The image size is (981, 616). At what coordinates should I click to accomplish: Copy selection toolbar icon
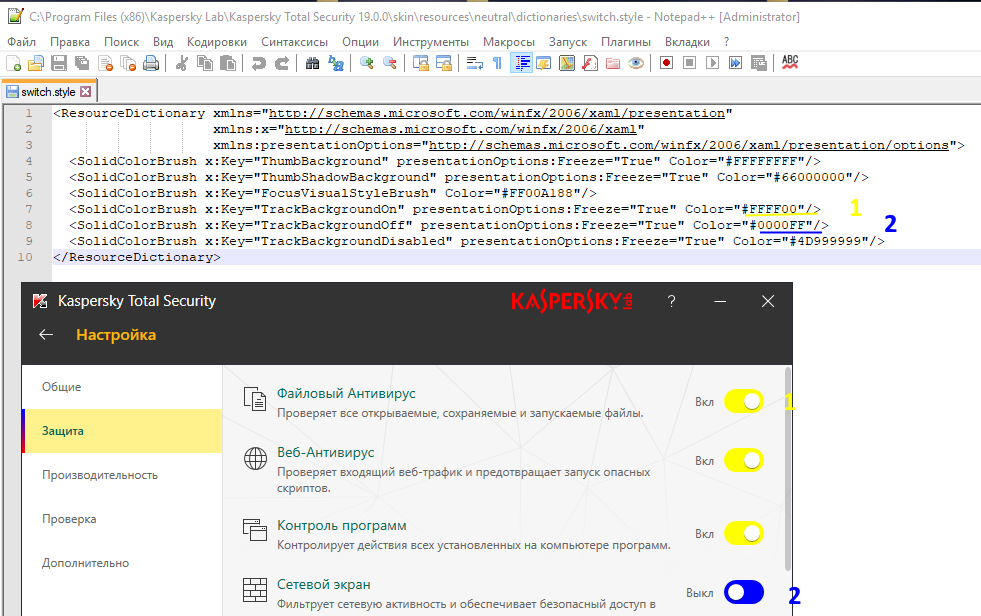pos(205,63)
